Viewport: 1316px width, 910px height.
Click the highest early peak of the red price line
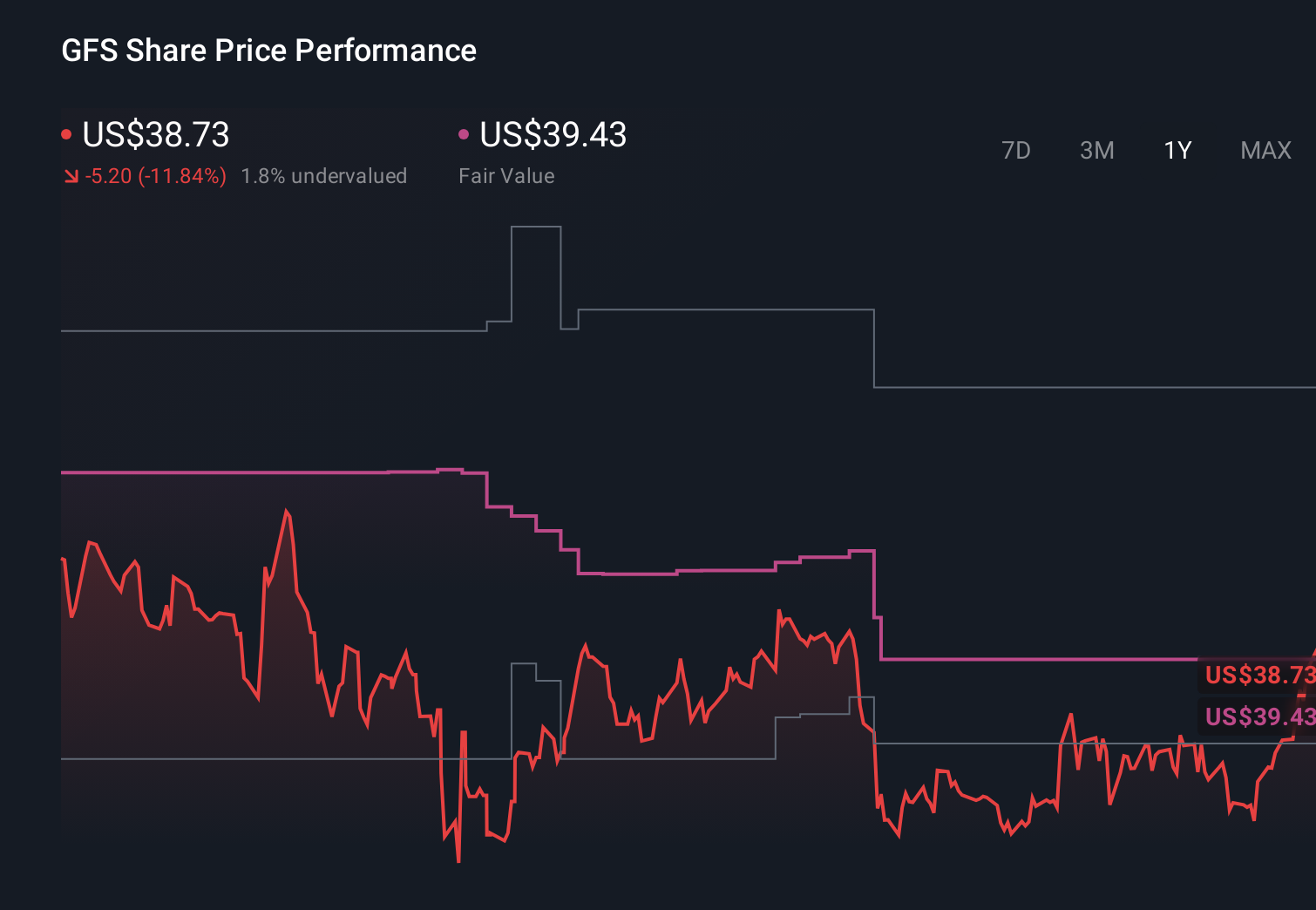coord(287,513)
